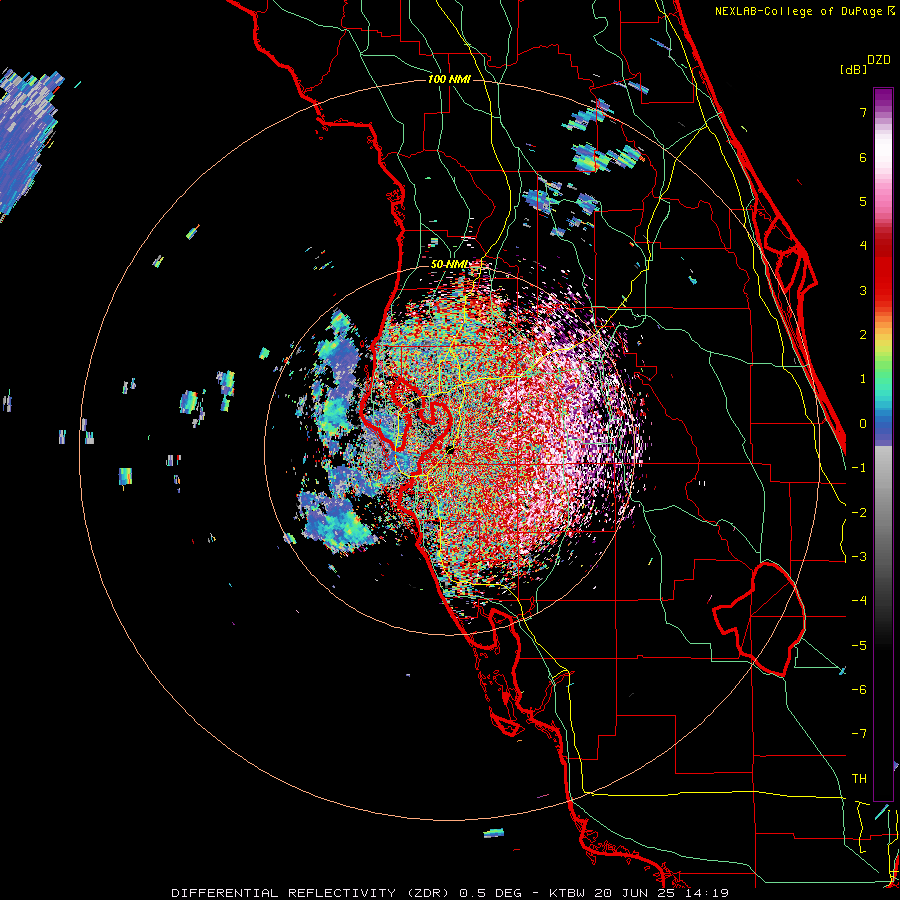Click the -4 dB tick label

point(859,601)
